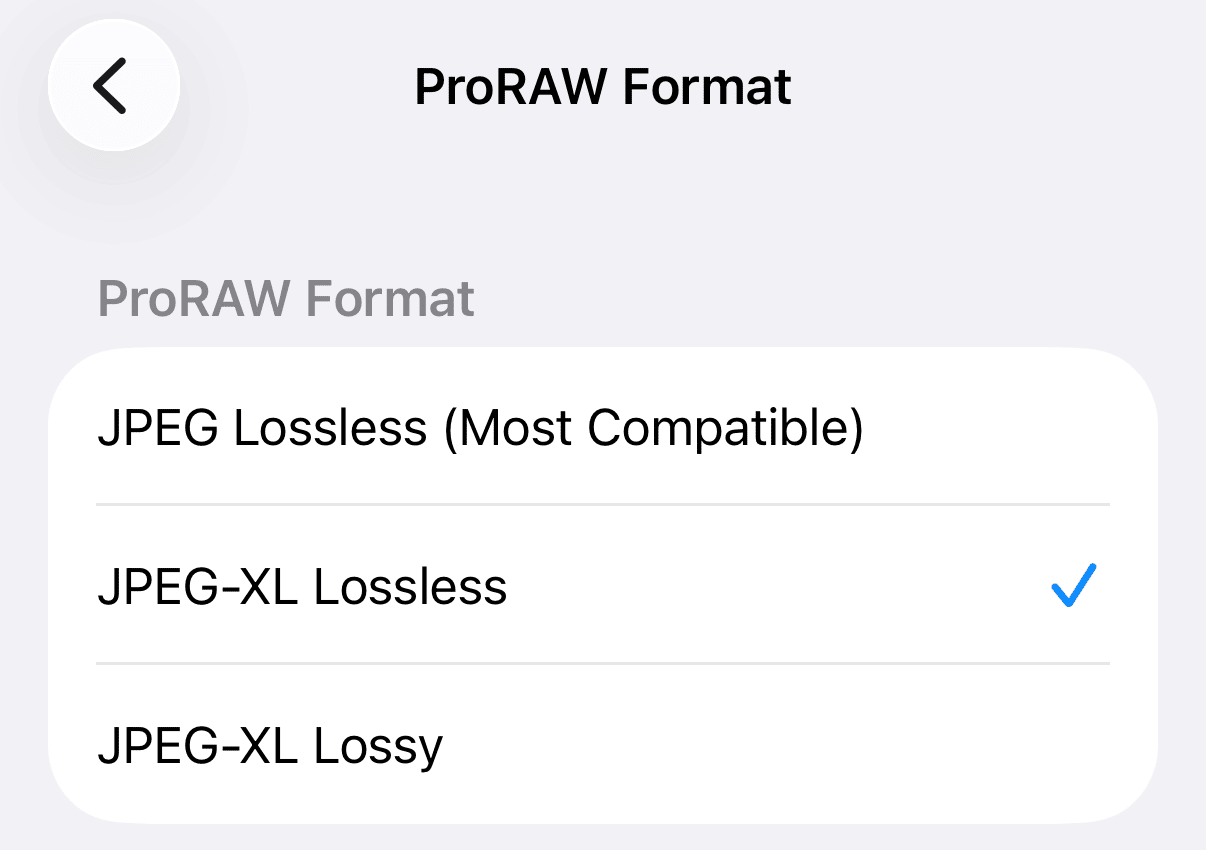Click the left-pointing arrow icon
Image resolution: width=1206 pixels, height=850 pixels.
point(110,85)
